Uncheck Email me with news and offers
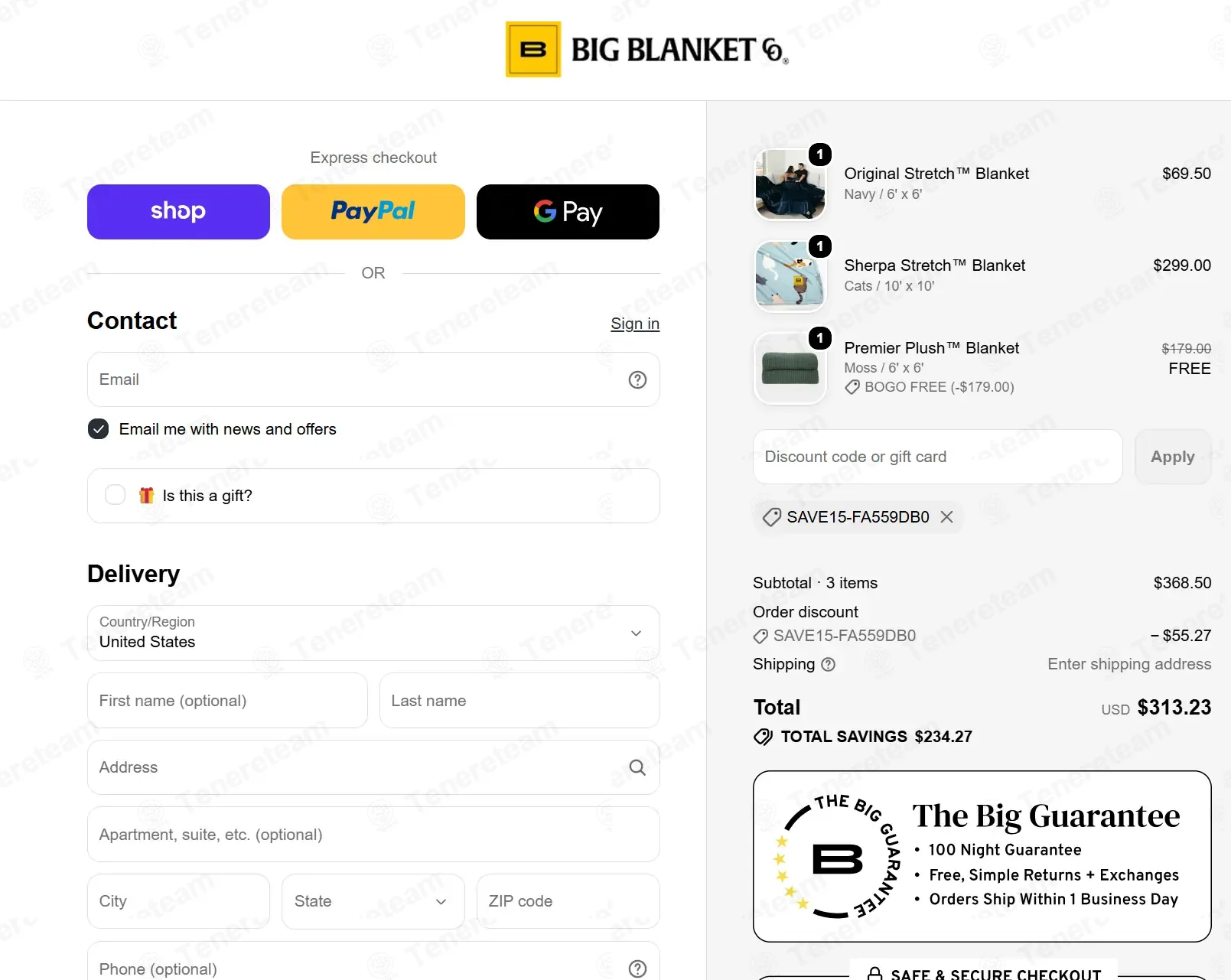 pos(98,429)
